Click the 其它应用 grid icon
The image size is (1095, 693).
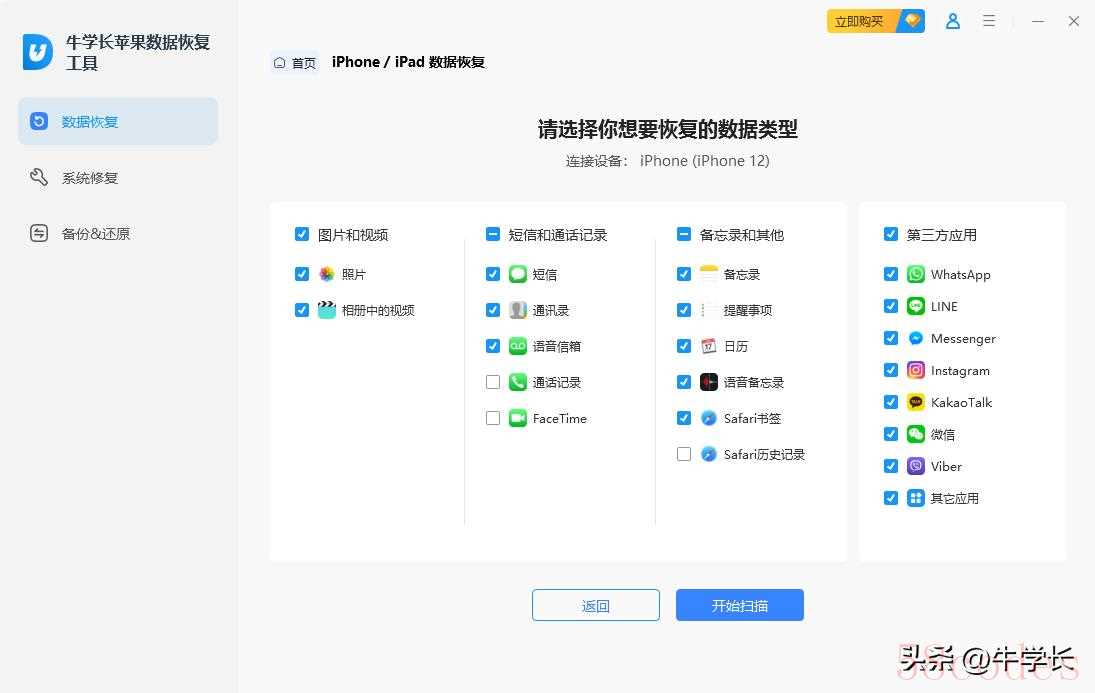[916, 498]
